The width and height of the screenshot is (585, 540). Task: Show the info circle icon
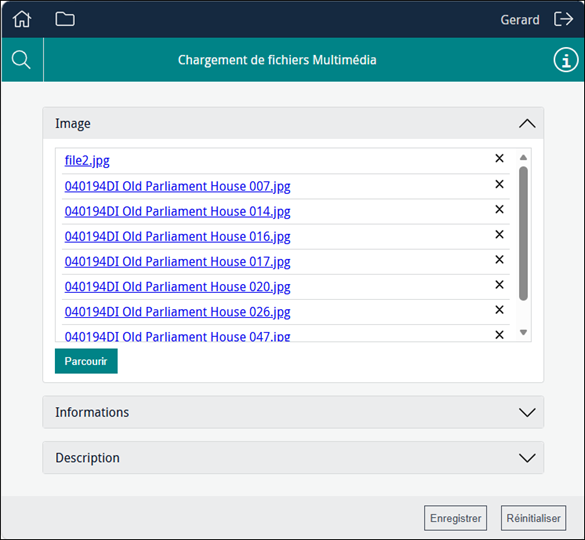[566, 60]
